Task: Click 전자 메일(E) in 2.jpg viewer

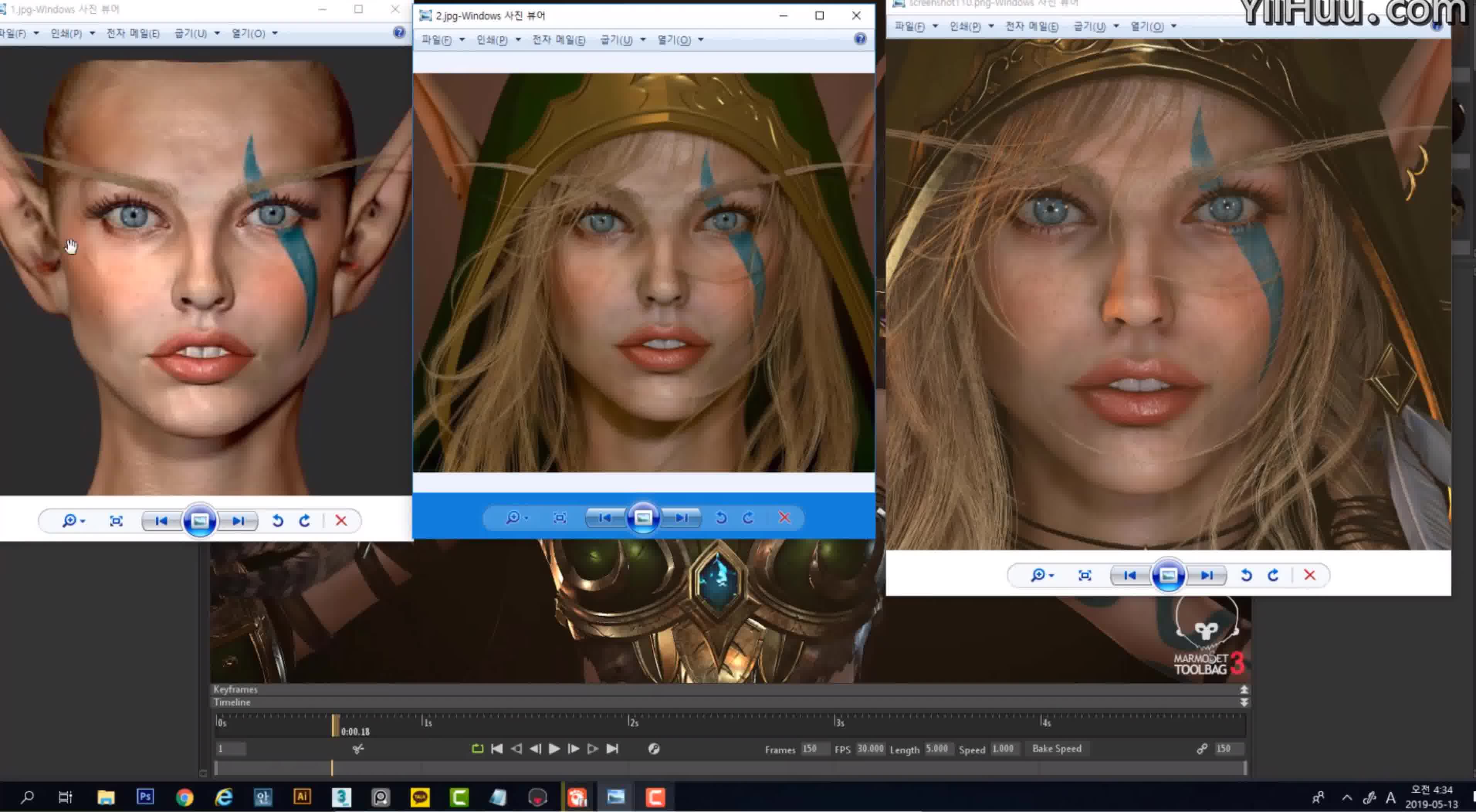Action: tap(559, 39)
